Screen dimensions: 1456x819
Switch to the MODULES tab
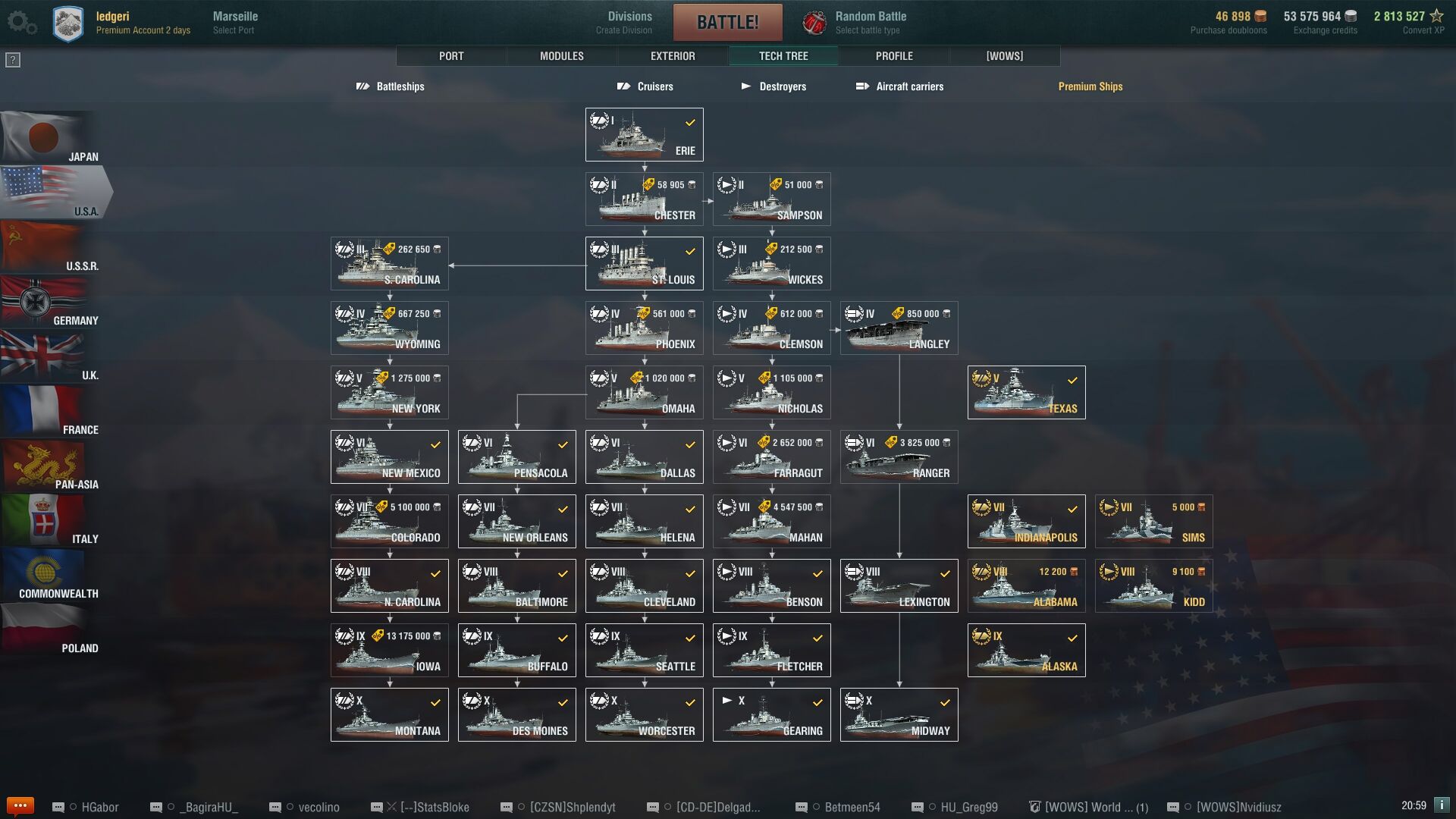coord(562,56)
